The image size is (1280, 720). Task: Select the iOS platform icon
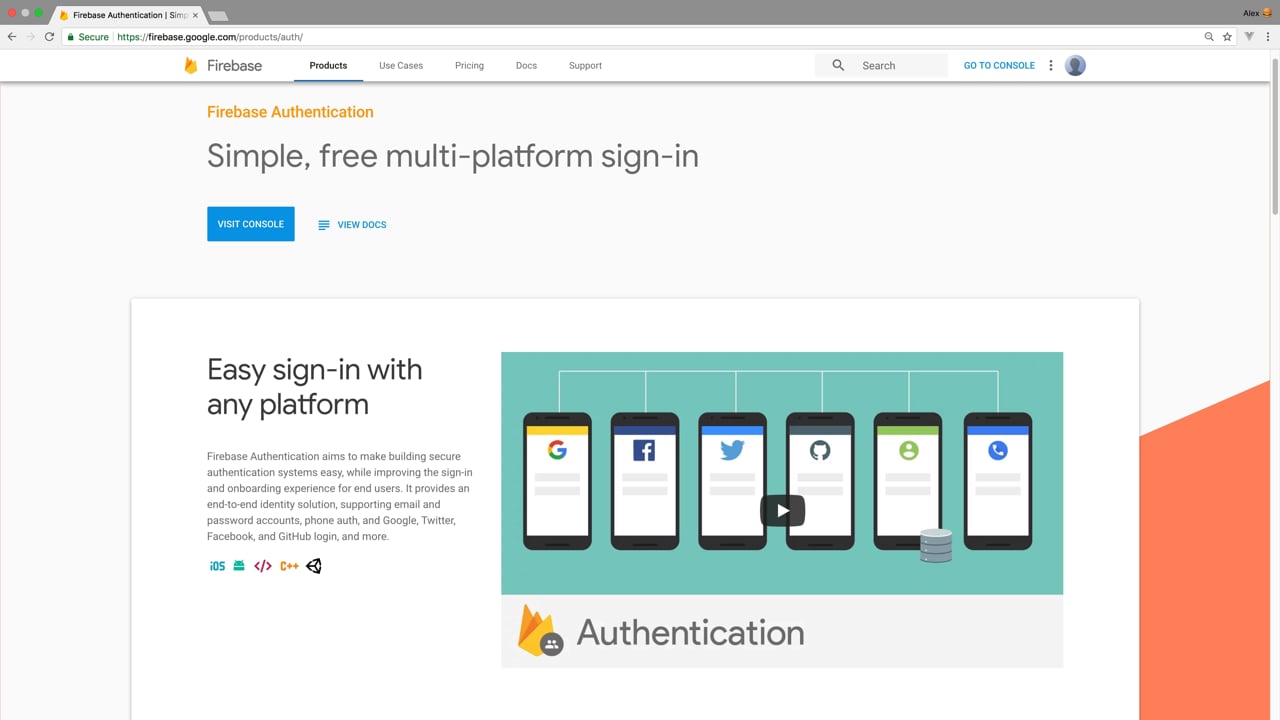click(217, 566)
